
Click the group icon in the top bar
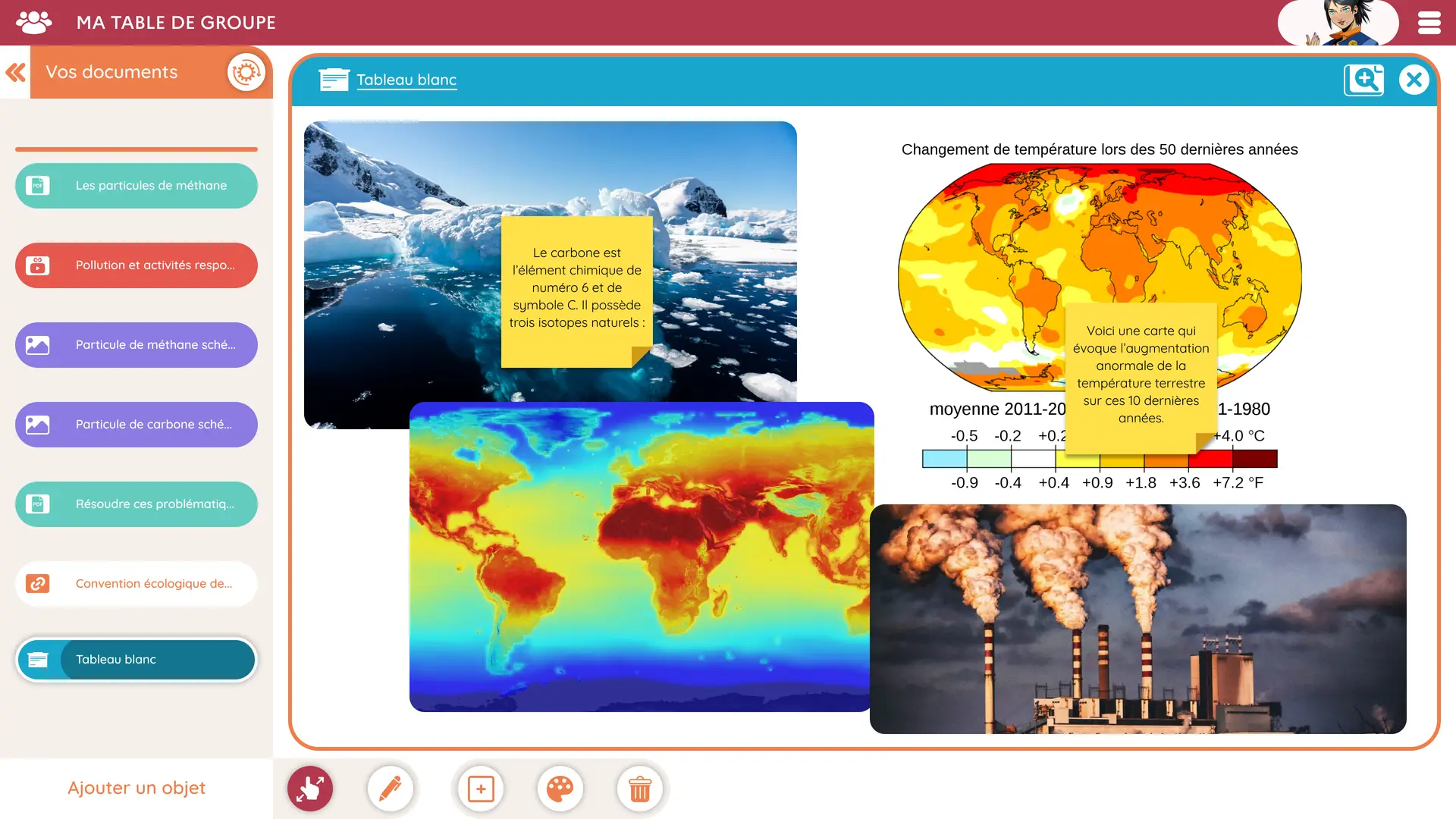[x=30, y=22]
